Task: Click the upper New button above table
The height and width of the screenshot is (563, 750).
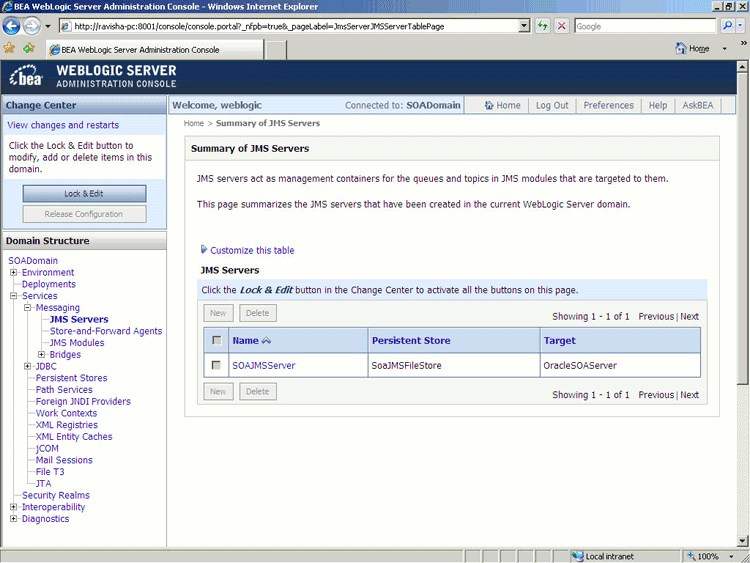Action: click(x=218, y=313)
